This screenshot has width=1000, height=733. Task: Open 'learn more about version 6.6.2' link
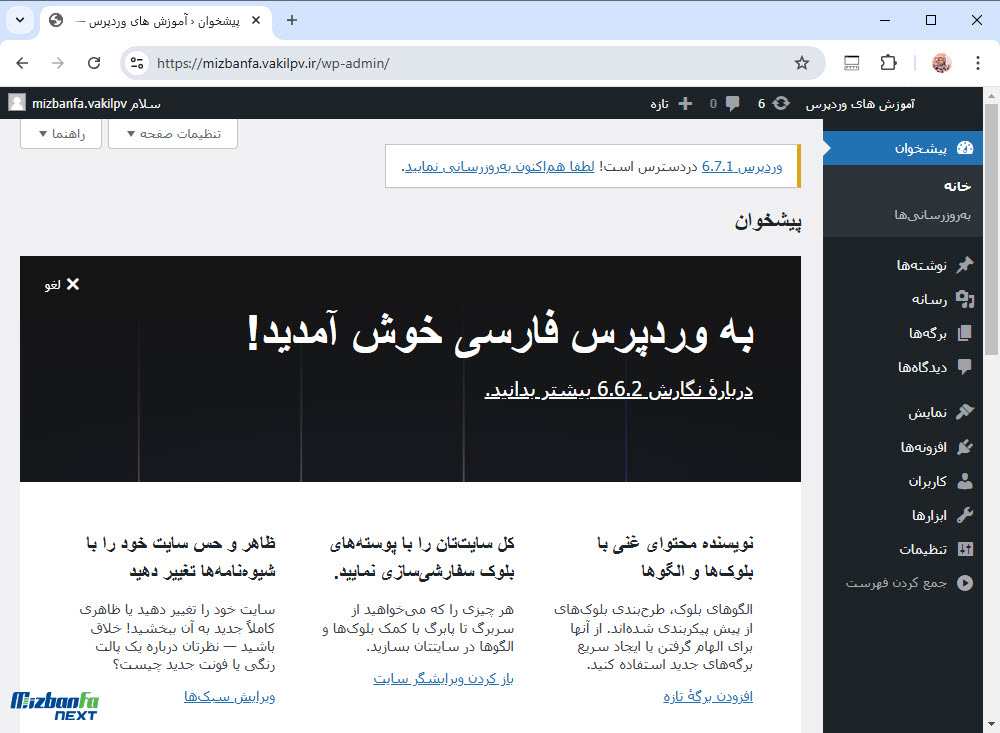click(x=619, y=389)
